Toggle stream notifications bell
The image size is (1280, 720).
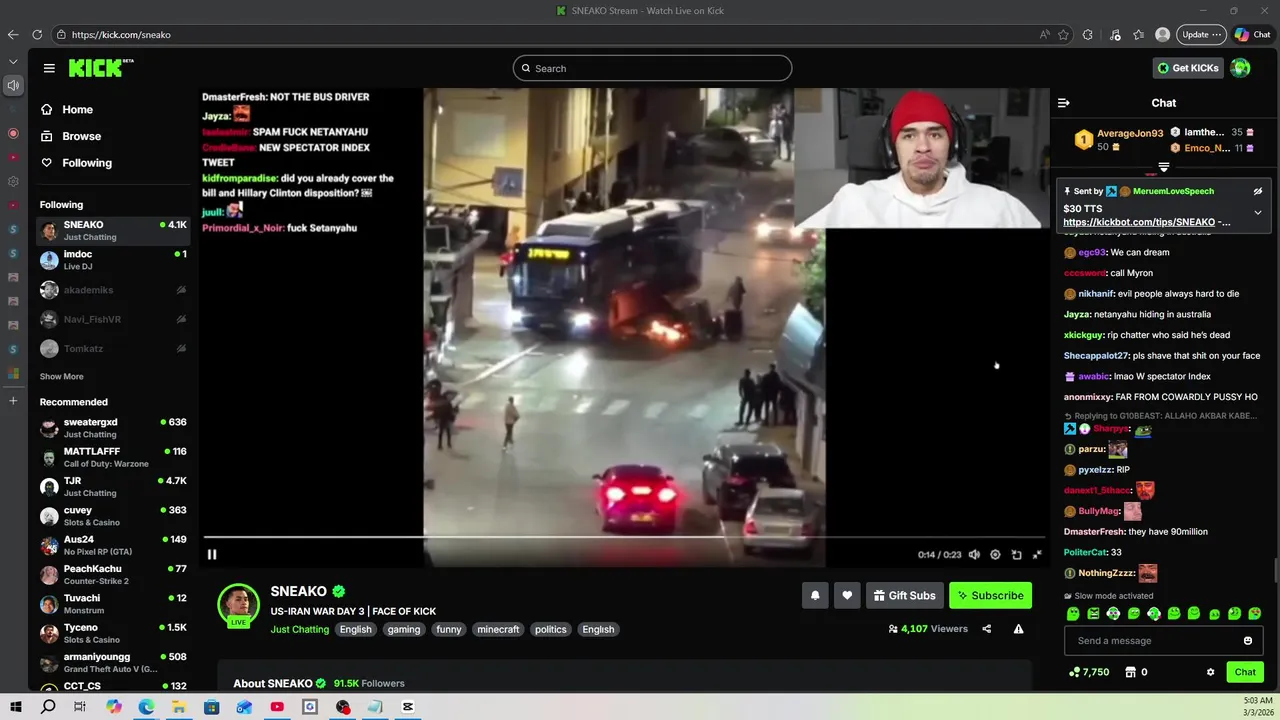(815, 595)
